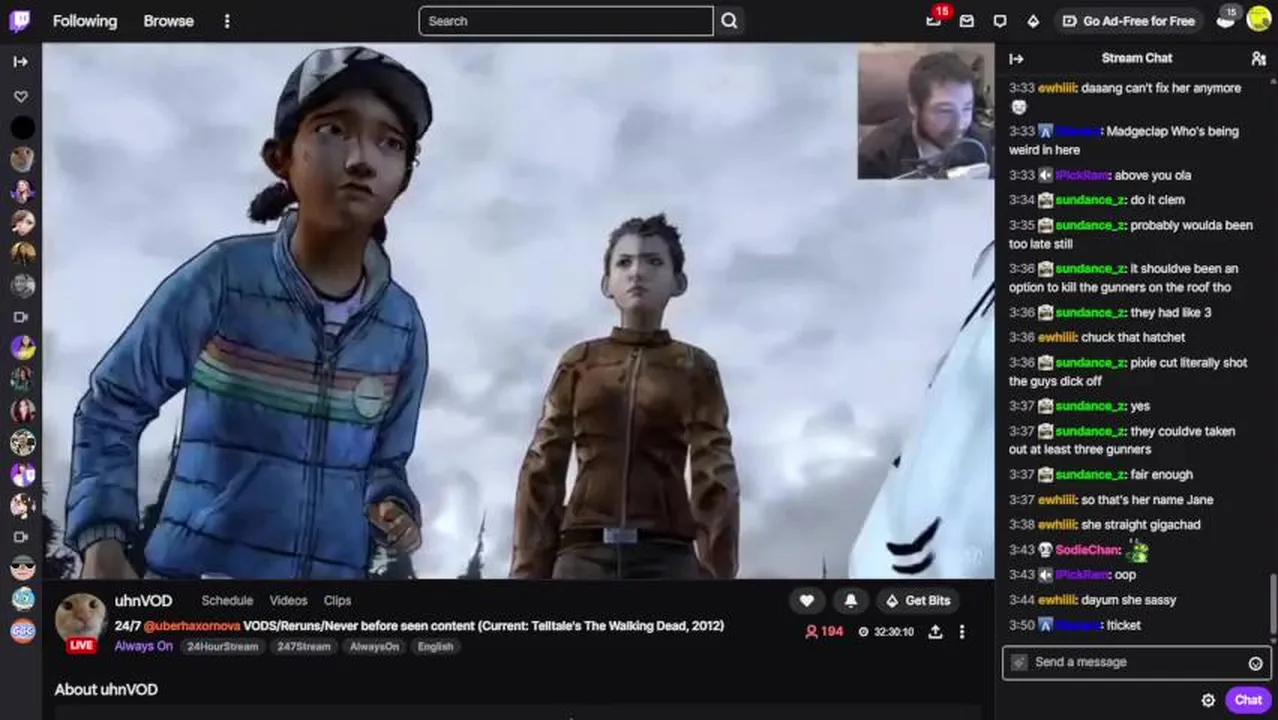
Task: Click the first camera icon in left sidebar
Action: (x=21, y=317)
